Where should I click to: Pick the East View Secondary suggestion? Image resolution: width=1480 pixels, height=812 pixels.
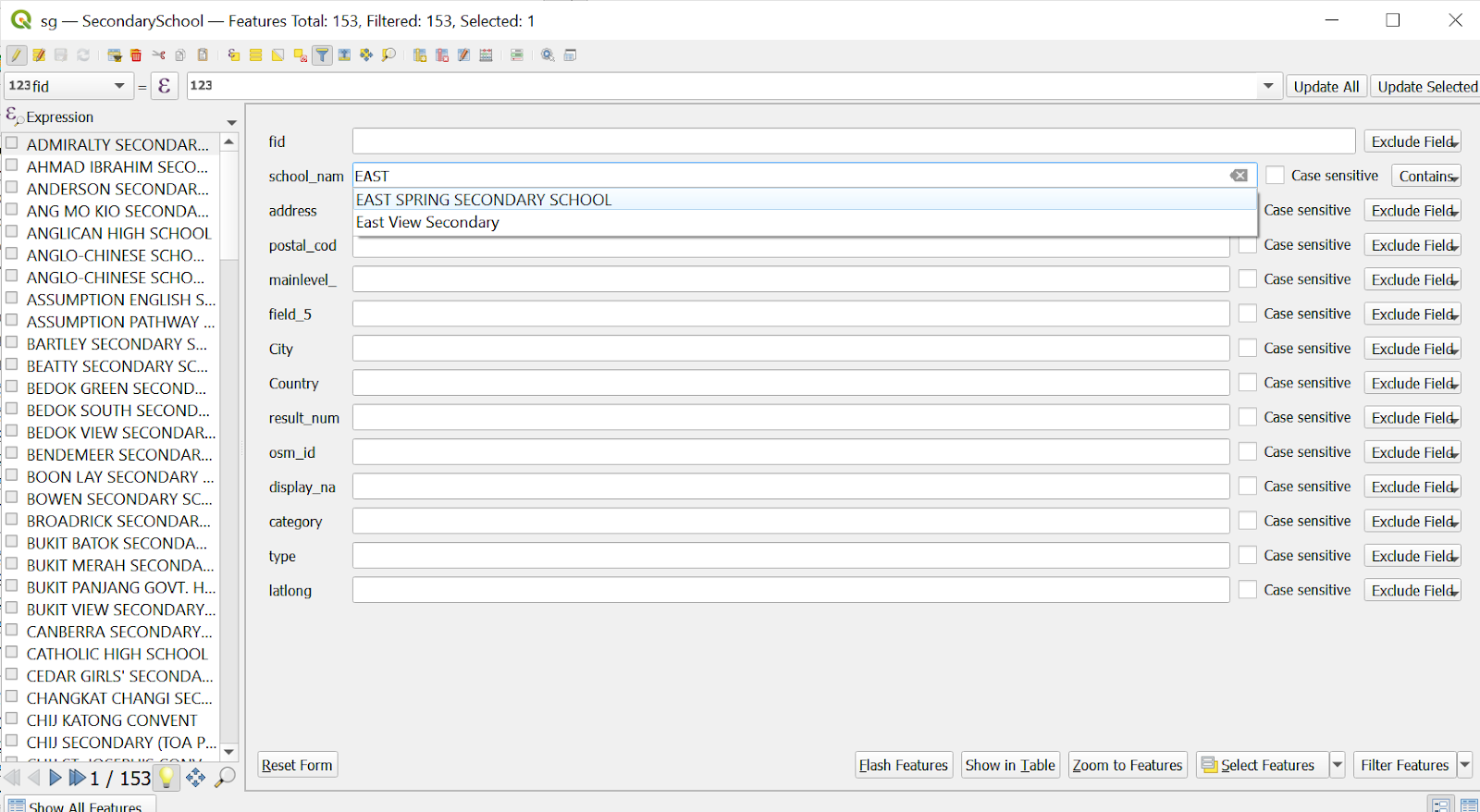(x=427, y=223)
